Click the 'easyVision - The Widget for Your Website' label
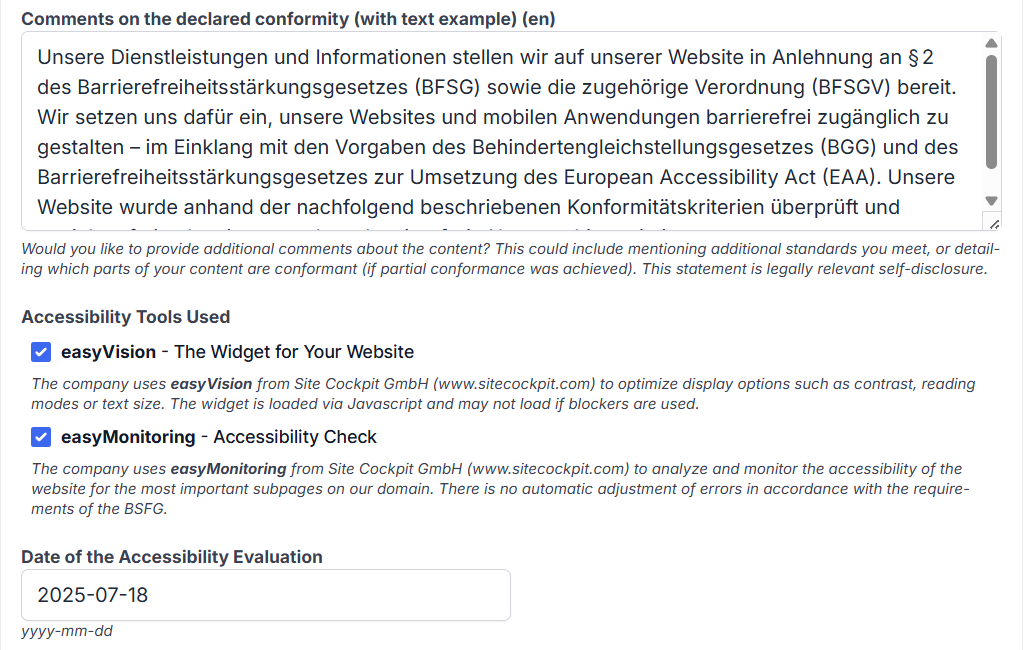The width and height of the screenshot is (1023, 650). pos(237,352)
